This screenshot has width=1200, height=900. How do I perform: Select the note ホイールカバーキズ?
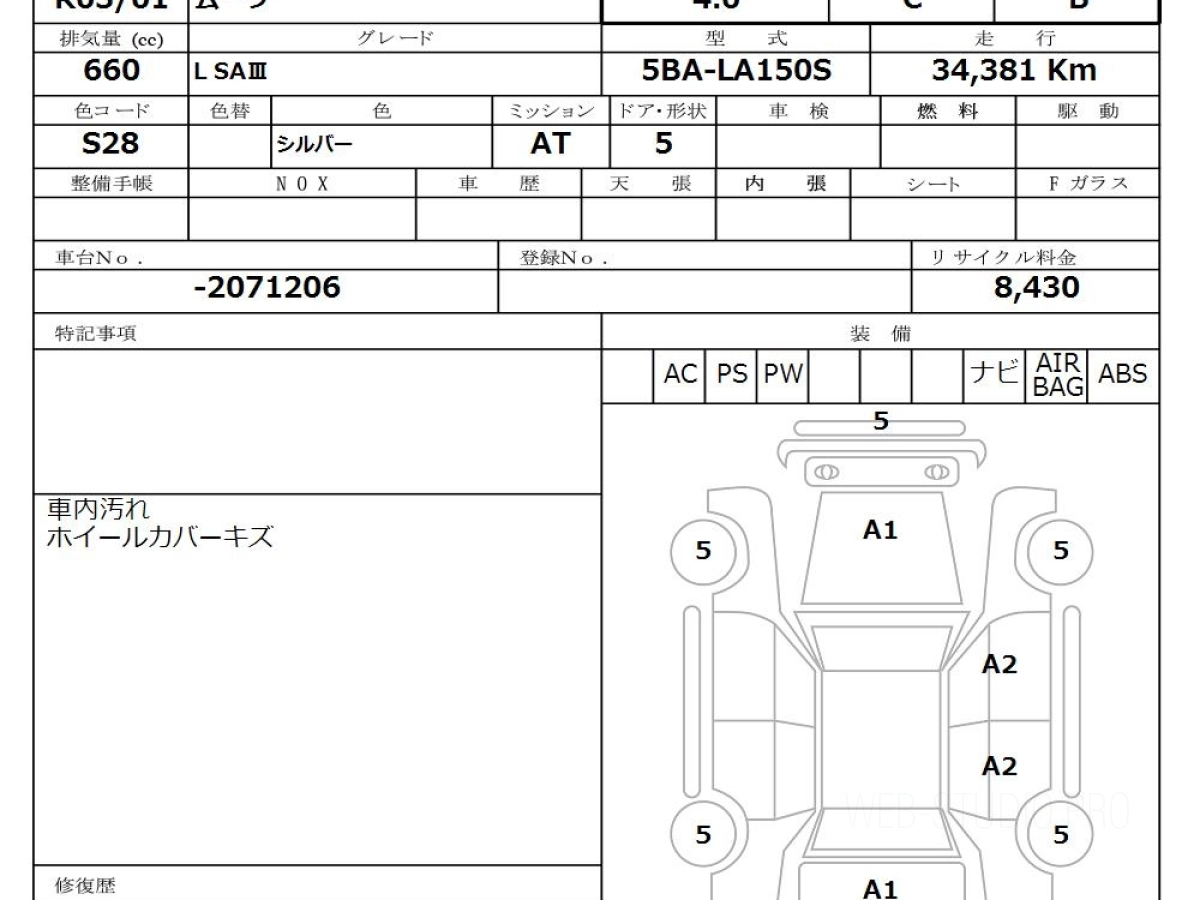160,537
